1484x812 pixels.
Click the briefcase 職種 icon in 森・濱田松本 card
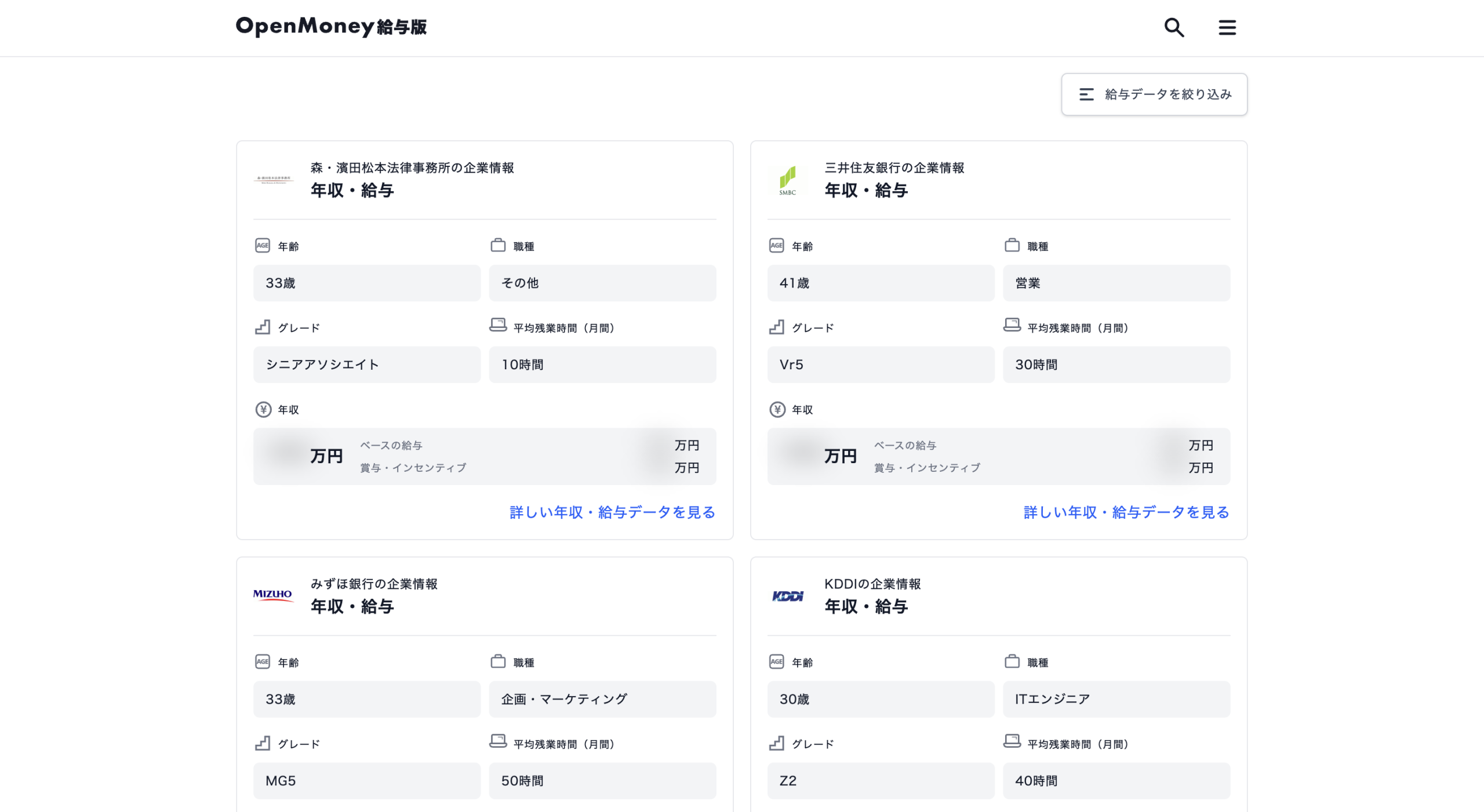498,246
